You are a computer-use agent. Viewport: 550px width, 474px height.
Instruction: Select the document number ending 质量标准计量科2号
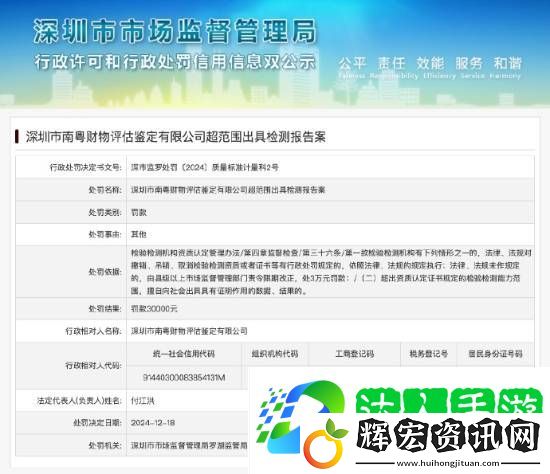click(x=205, y=167)
